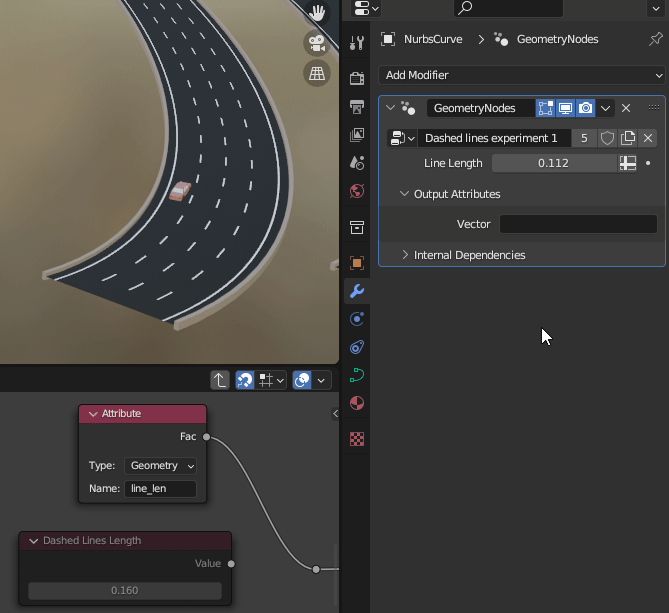Toggle the camera view gizmo
Screen dimensions: 669x613
coord(317,44)
